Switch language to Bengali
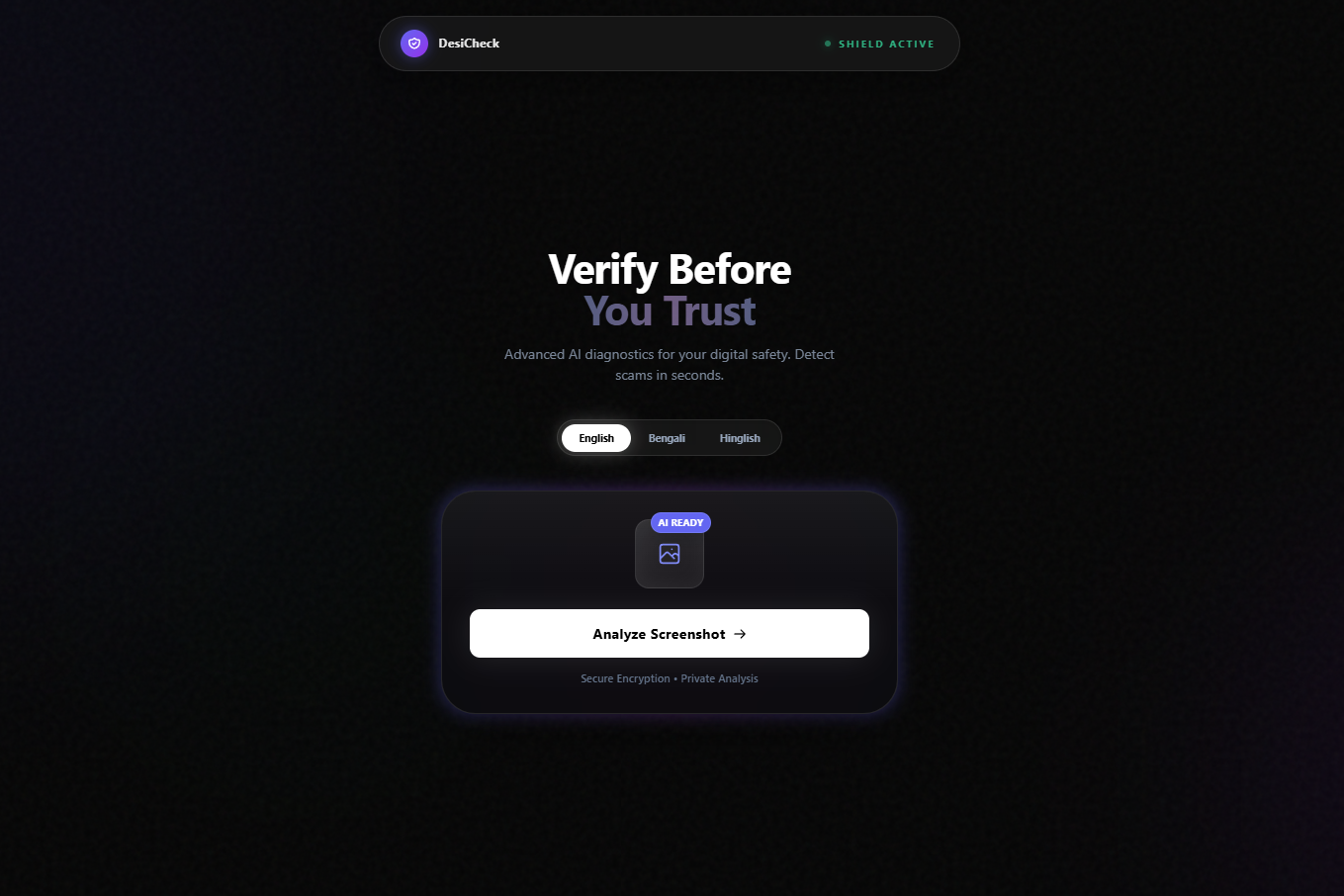The image size is (1344, 896). [x=667, y=438]
